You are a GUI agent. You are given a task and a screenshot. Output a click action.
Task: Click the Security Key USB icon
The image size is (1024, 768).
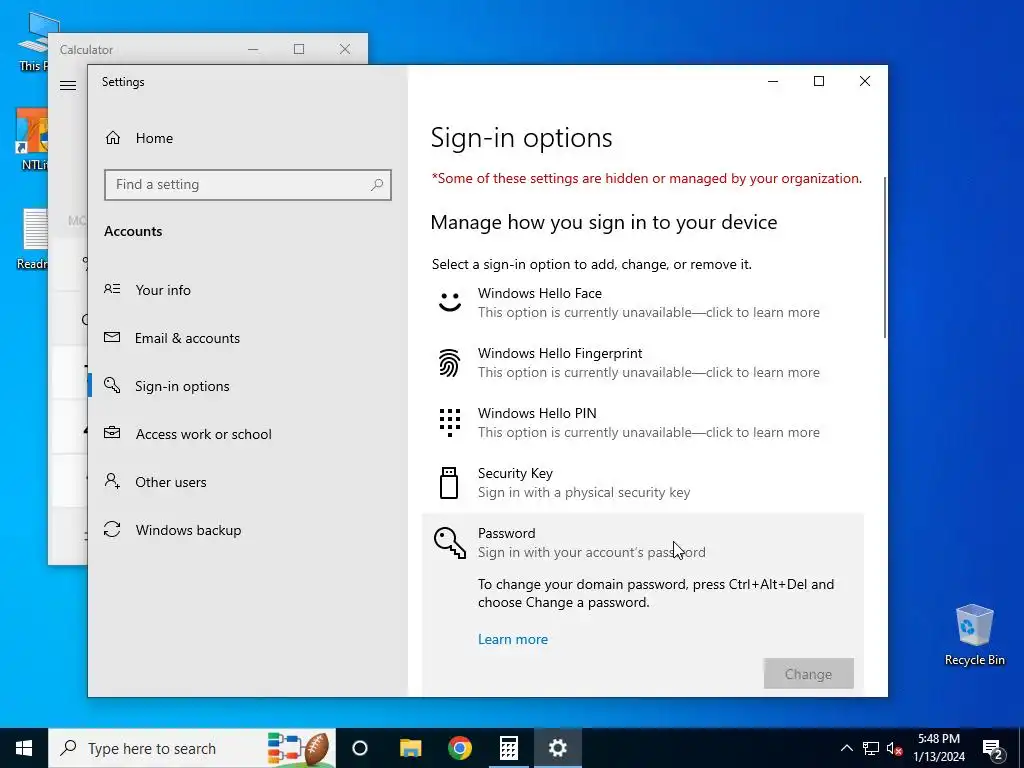pos(449,483)
